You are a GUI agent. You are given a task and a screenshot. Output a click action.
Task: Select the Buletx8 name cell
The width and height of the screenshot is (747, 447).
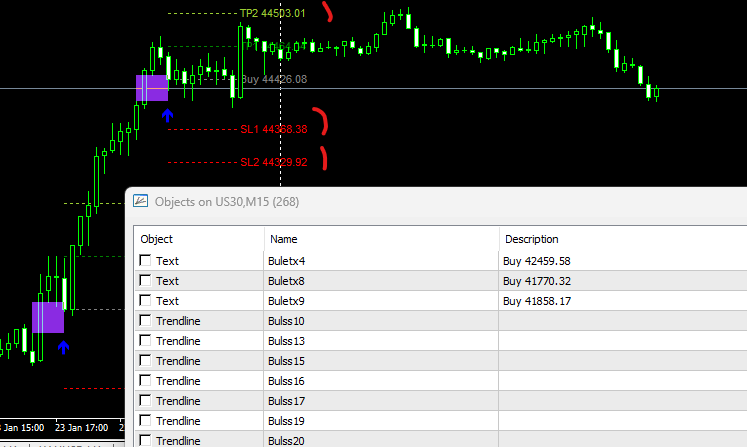[381, 281]
